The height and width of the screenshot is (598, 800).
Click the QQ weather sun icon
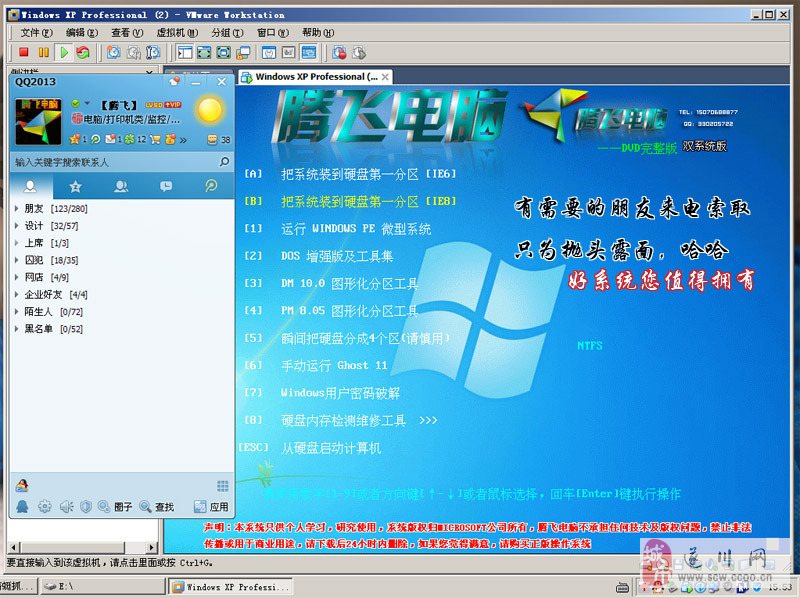(x=210, y=110)
